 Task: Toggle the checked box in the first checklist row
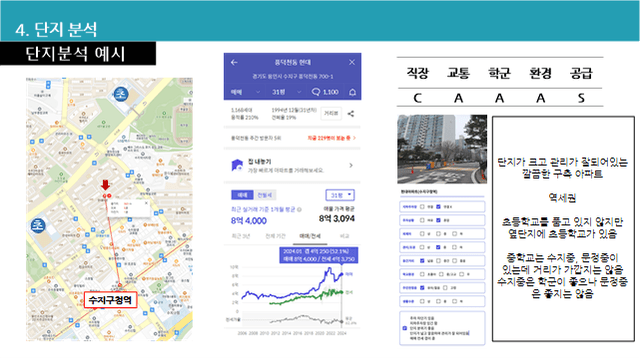[x=438, y=207]
